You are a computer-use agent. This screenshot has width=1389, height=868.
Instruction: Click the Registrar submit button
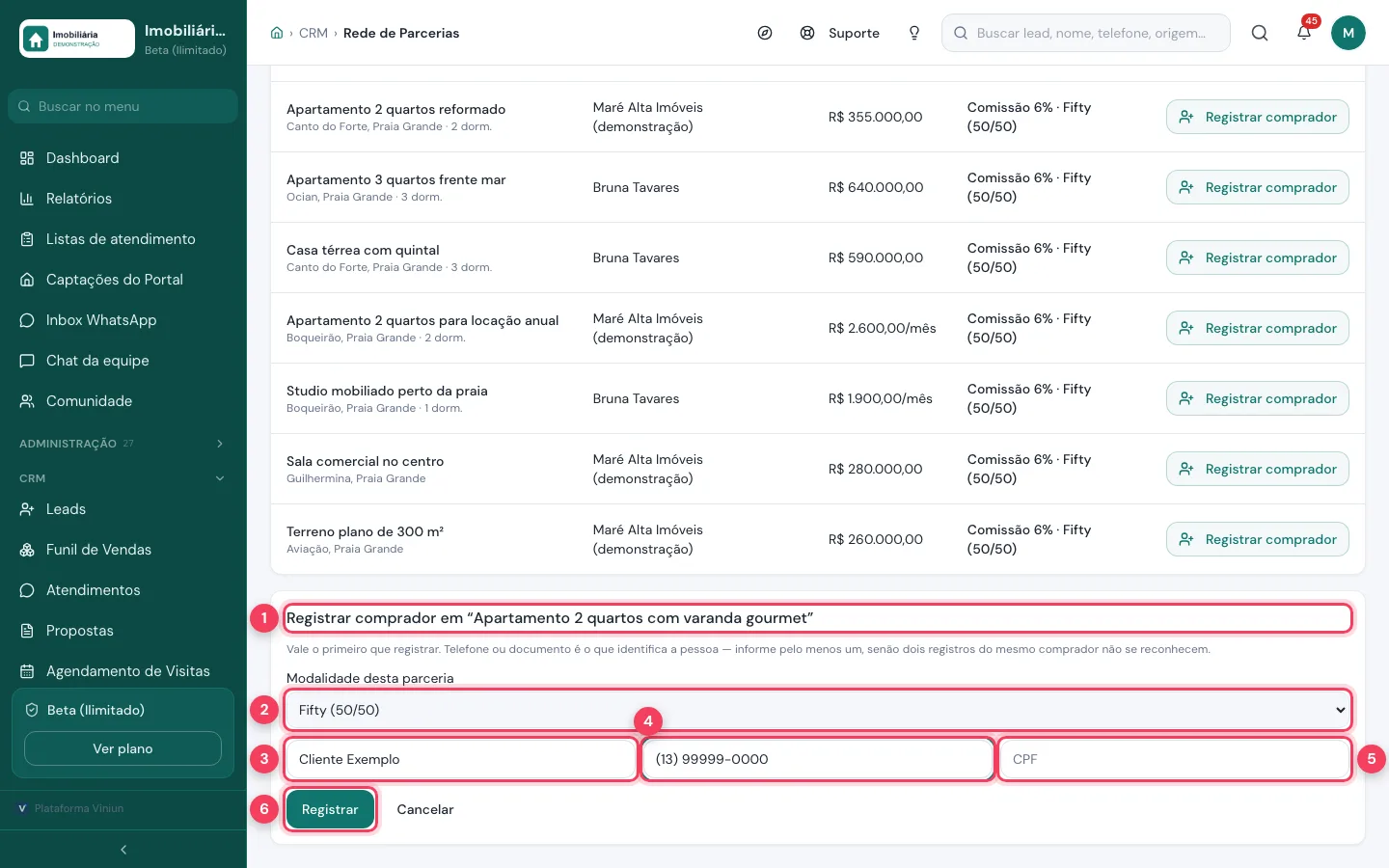pyautogui.click(x=330, y=809)
